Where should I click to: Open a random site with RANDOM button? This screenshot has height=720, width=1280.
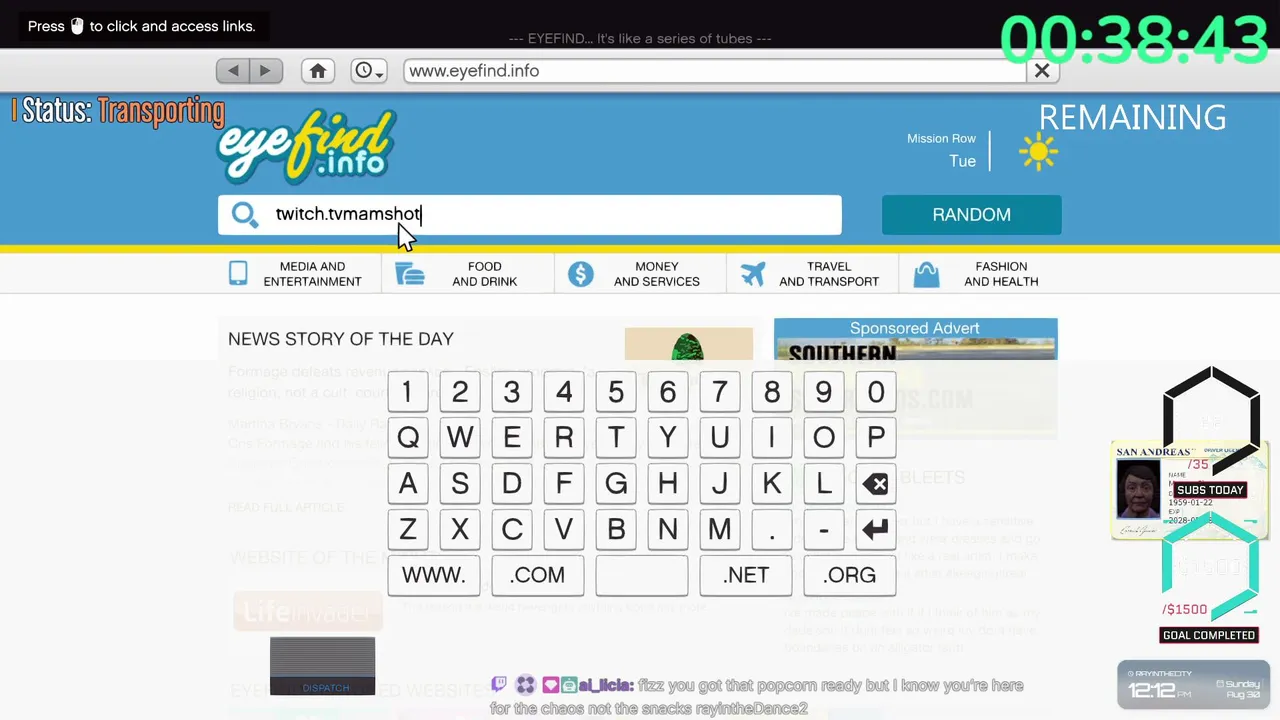click(971, 214)
